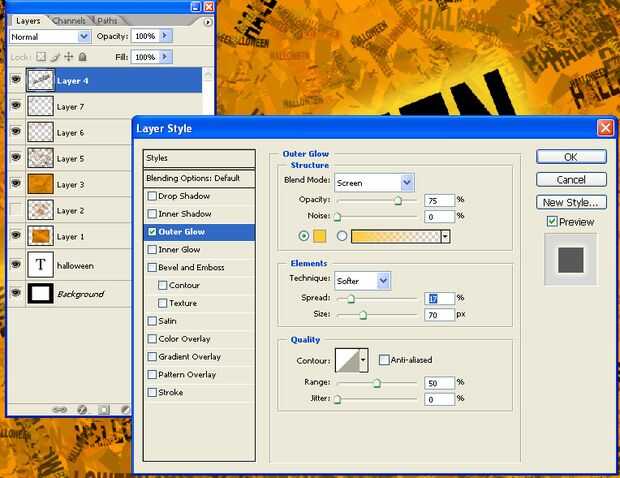
Task: Enable the Color Overlay checkbox
Action: [x=152, y=339]
